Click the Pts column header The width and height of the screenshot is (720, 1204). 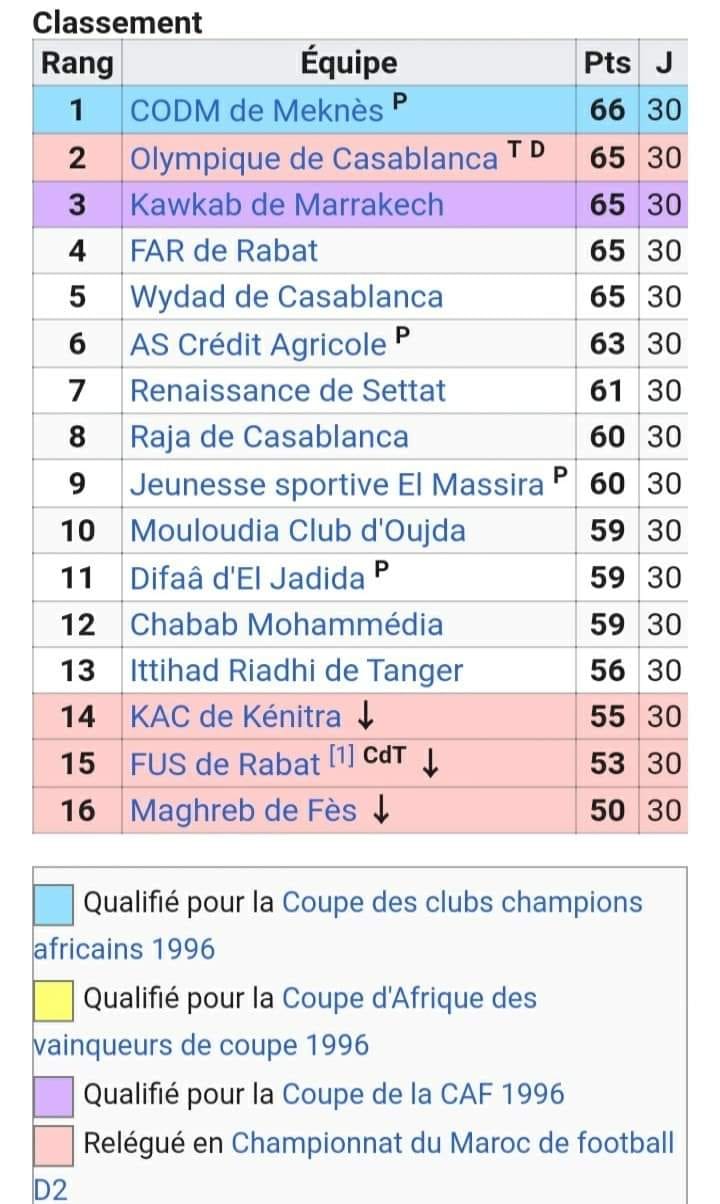pos(607,64)
